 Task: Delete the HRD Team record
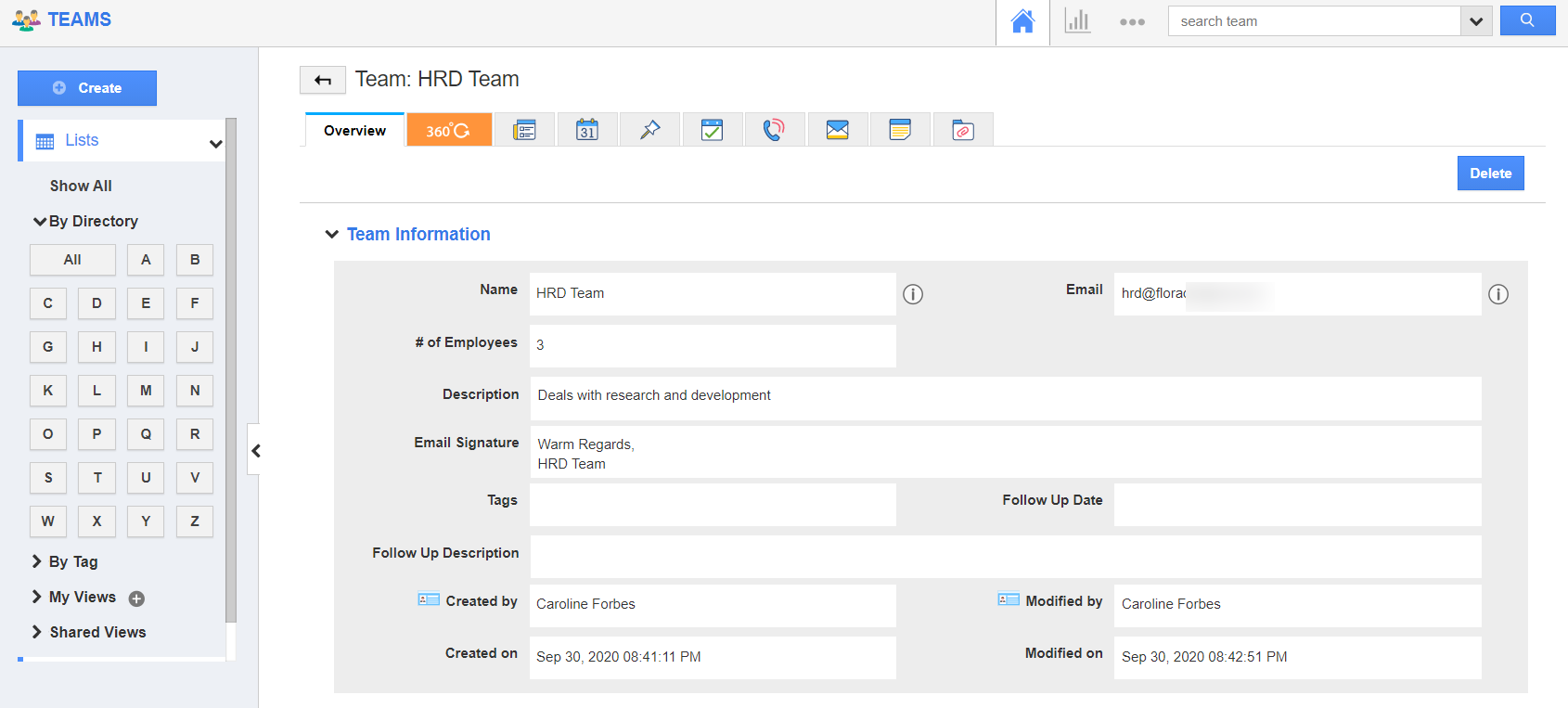point(1490,174)
